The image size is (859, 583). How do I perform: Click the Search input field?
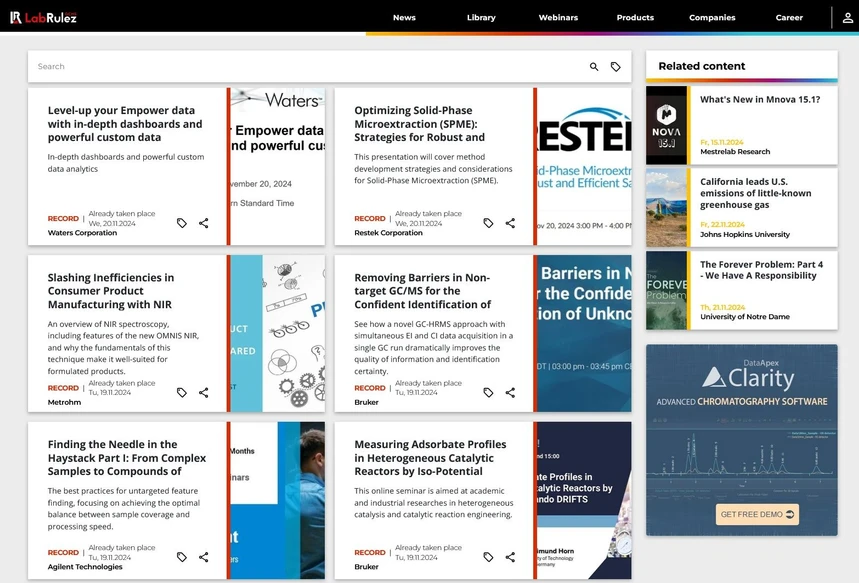point(307,66)
